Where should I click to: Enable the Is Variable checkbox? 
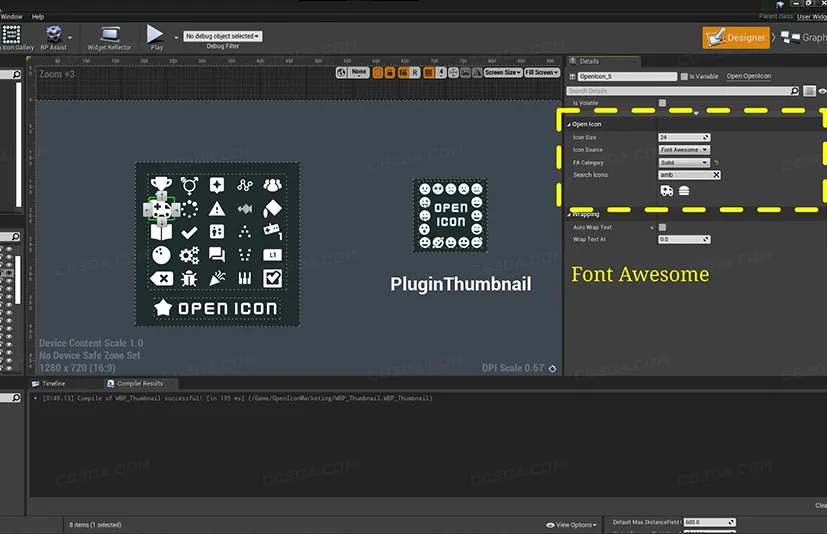point(684,77)
